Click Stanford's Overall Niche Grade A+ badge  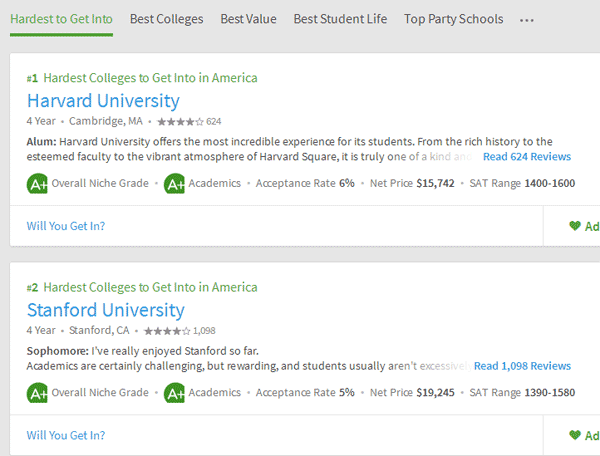tap(37, 393)
